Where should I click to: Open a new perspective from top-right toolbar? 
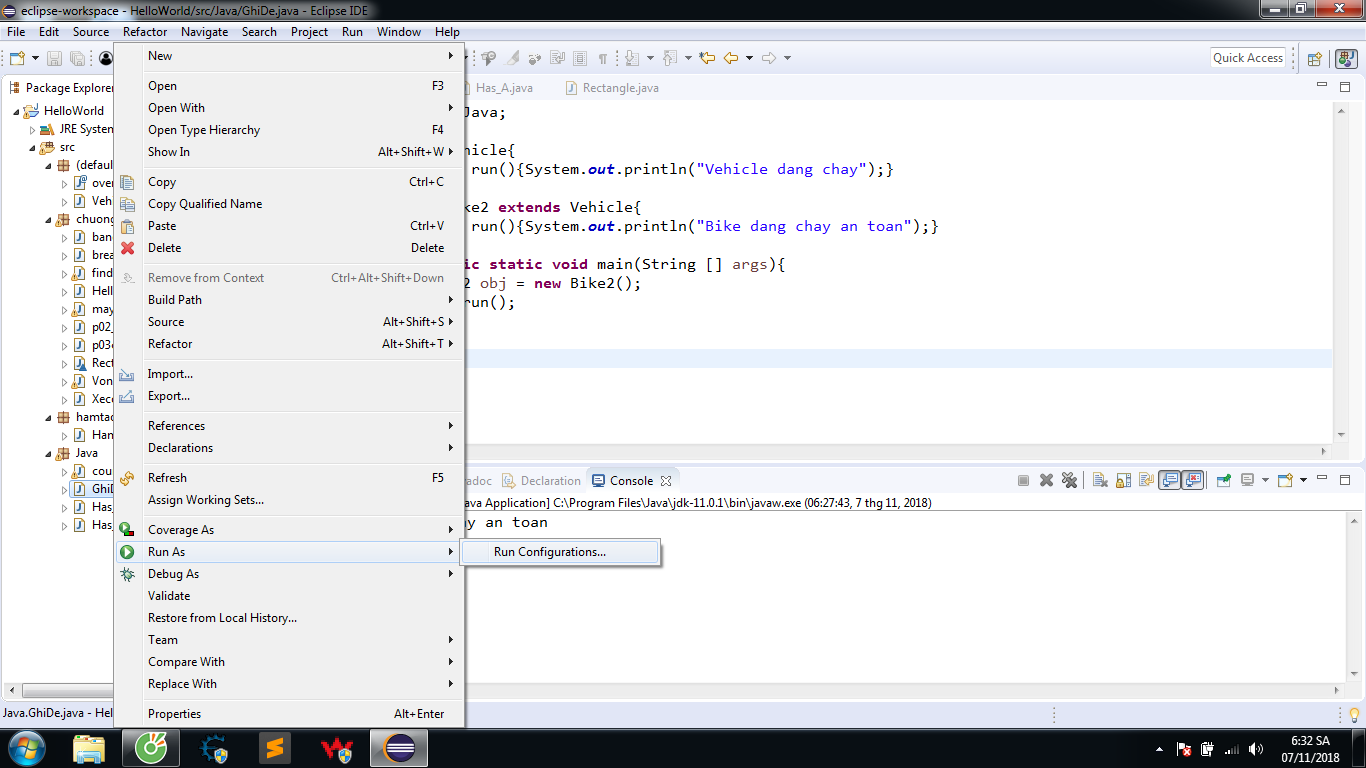pos(1314,57)
